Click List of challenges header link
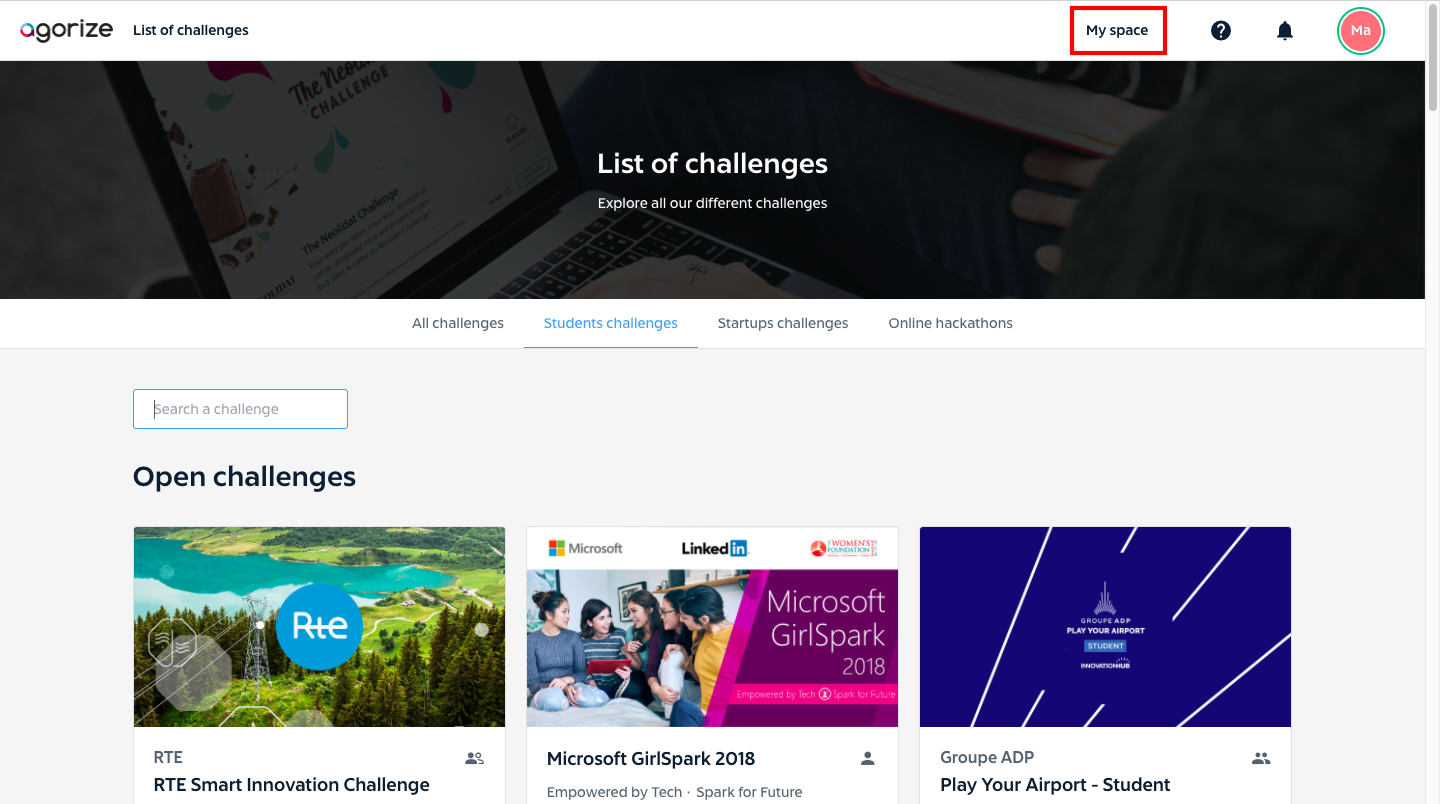Screen dimensions: 1440x804 191,30
